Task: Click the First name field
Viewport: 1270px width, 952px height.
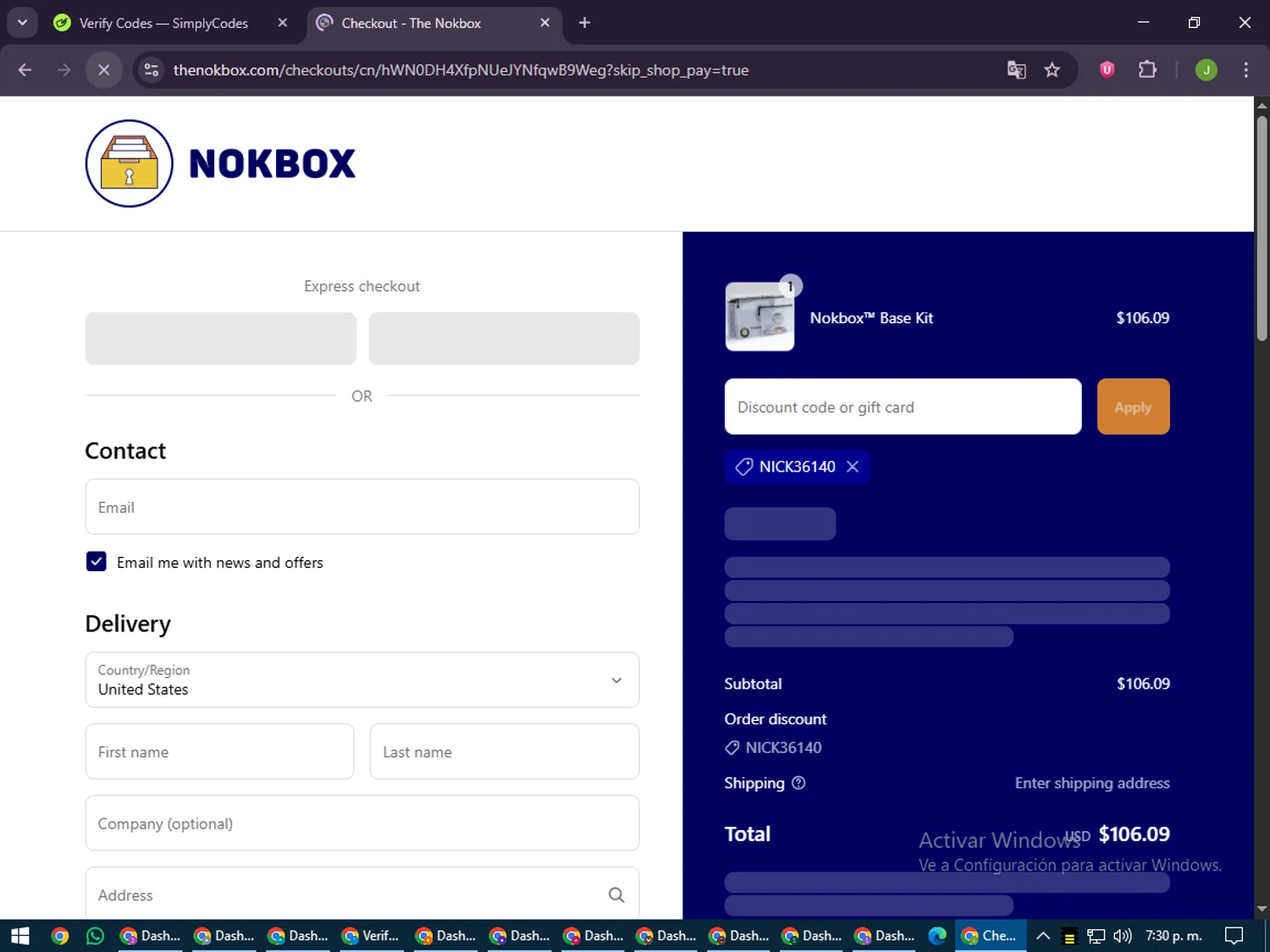Action: click(219, 751)
